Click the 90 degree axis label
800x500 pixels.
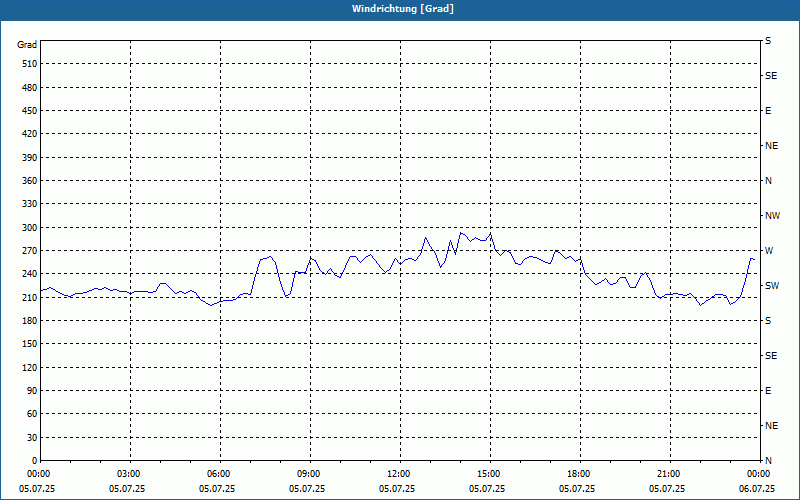pyautogui.click(x=32, y=390)
